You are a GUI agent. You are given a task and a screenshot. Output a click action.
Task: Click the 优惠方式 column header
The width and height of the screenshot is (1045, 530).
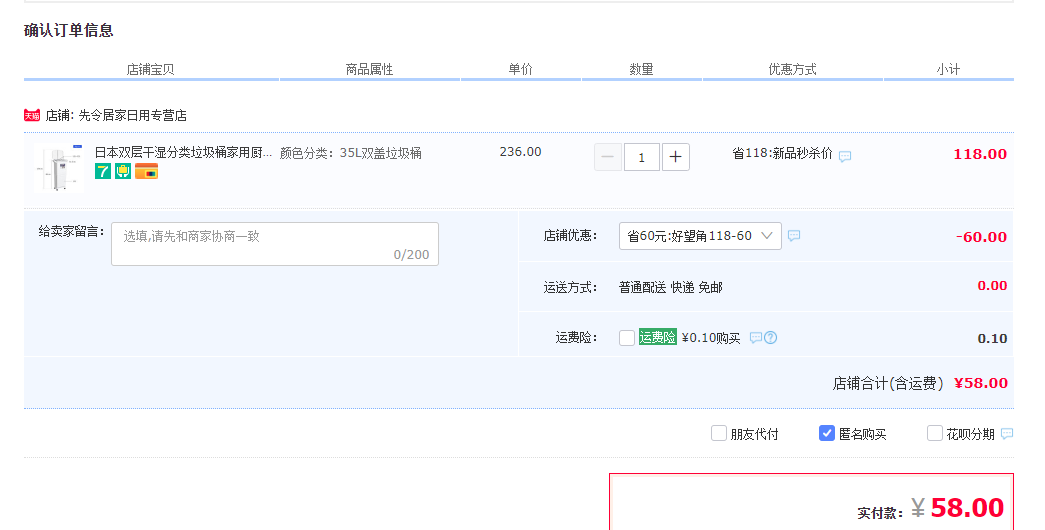[x=792, y=69]
